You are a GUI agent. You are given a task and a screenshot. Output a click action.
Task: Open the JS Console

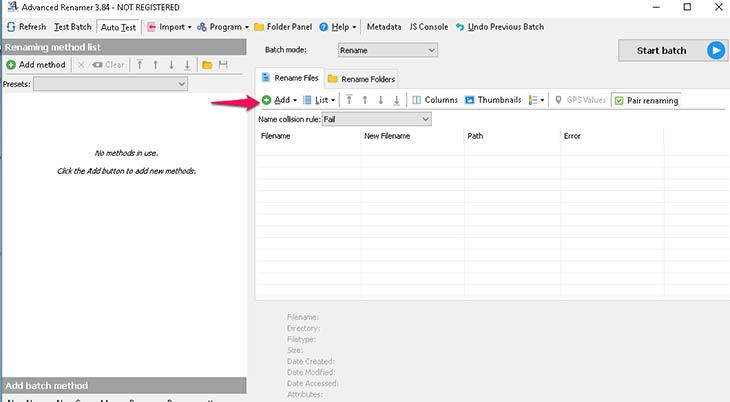[x=429, y=27]
